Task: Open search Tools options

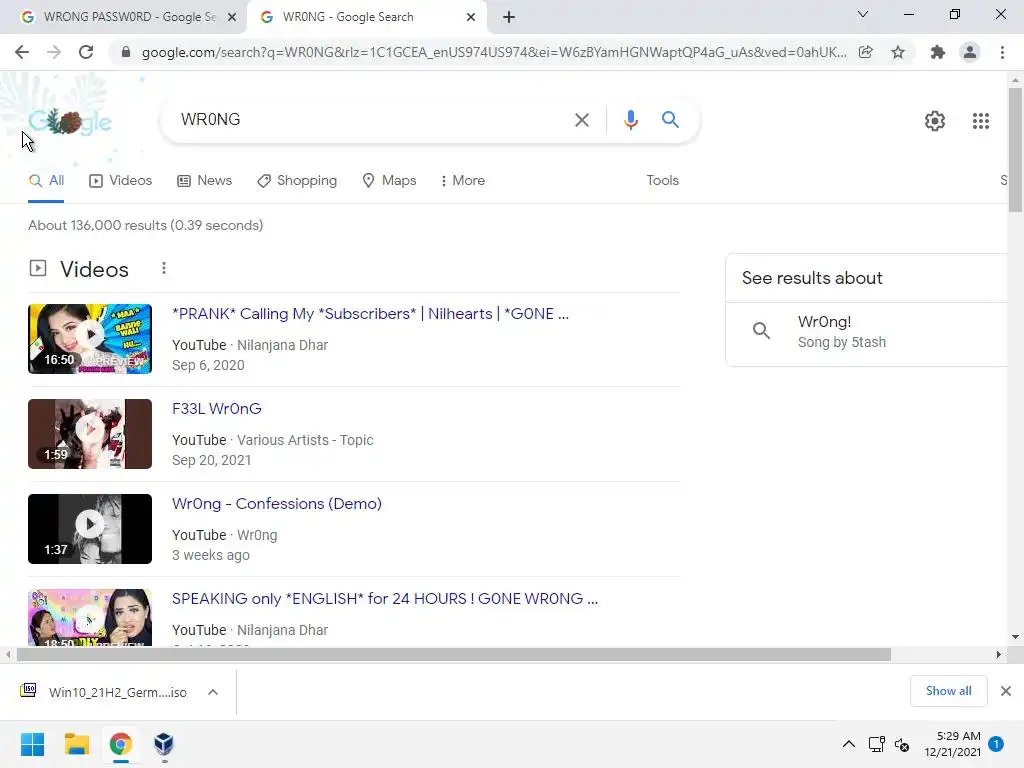Action: click(662, 181)
